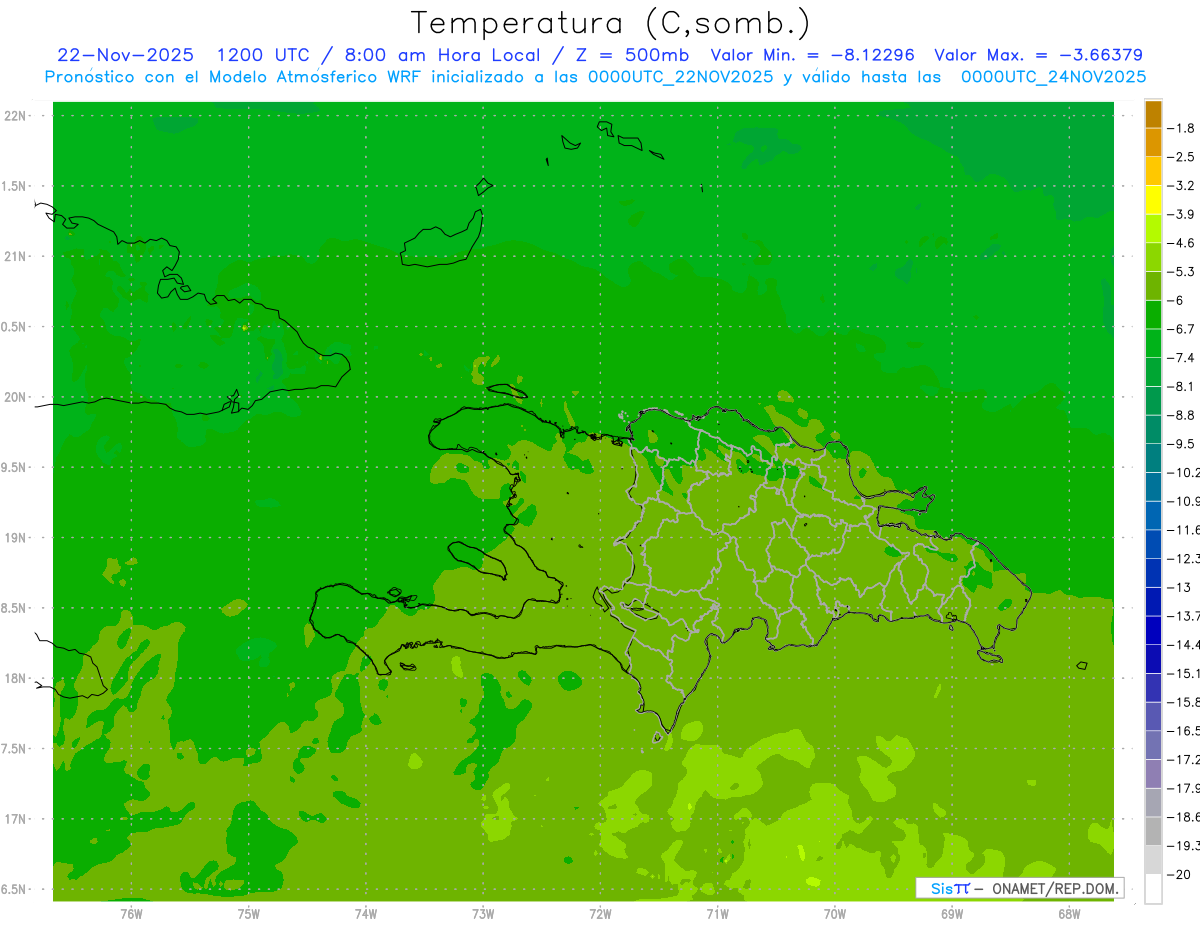Select the "71W" longitude label
The width and height of the screenshot is (1200, 927).
(717, 913)
